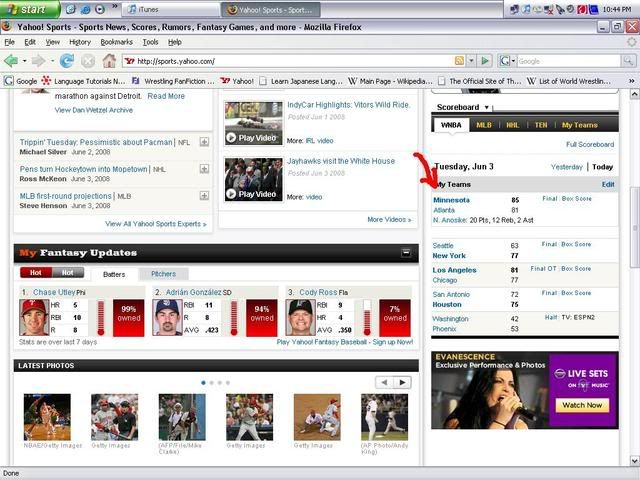Open Main Page - Wikipedia bookmark
The height and width of the screenshot is (480, 640).
[x=390, y=81]
